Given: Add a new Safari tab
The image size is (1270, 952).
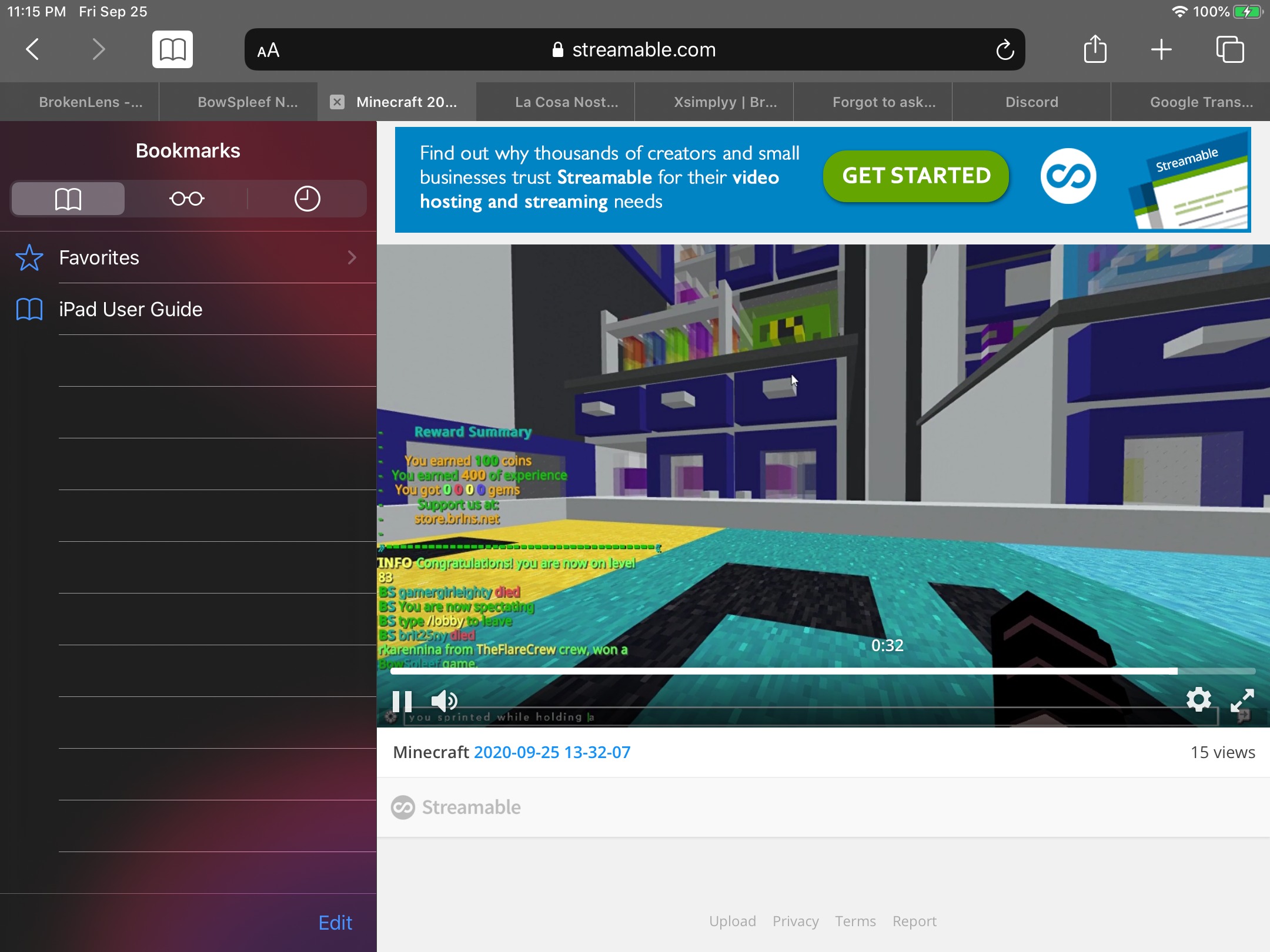Looking at the screenshot, I should (1161, 49).
